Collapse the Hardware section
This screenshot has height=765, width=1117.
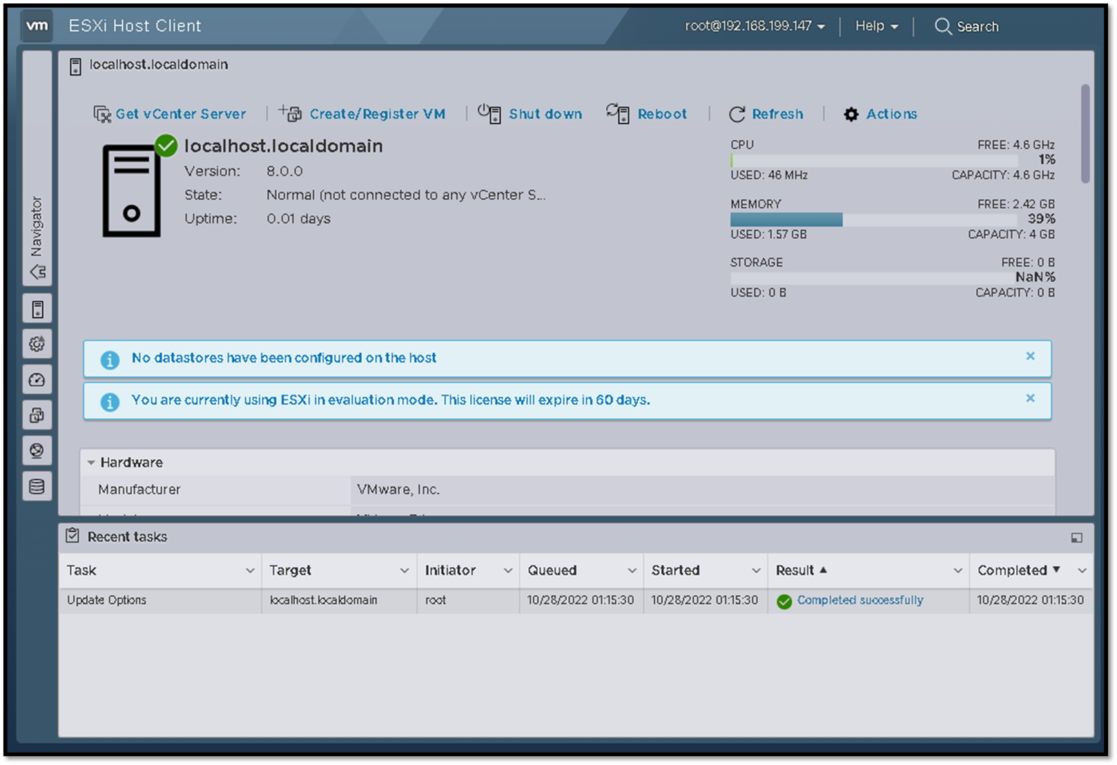click(93, 462)
